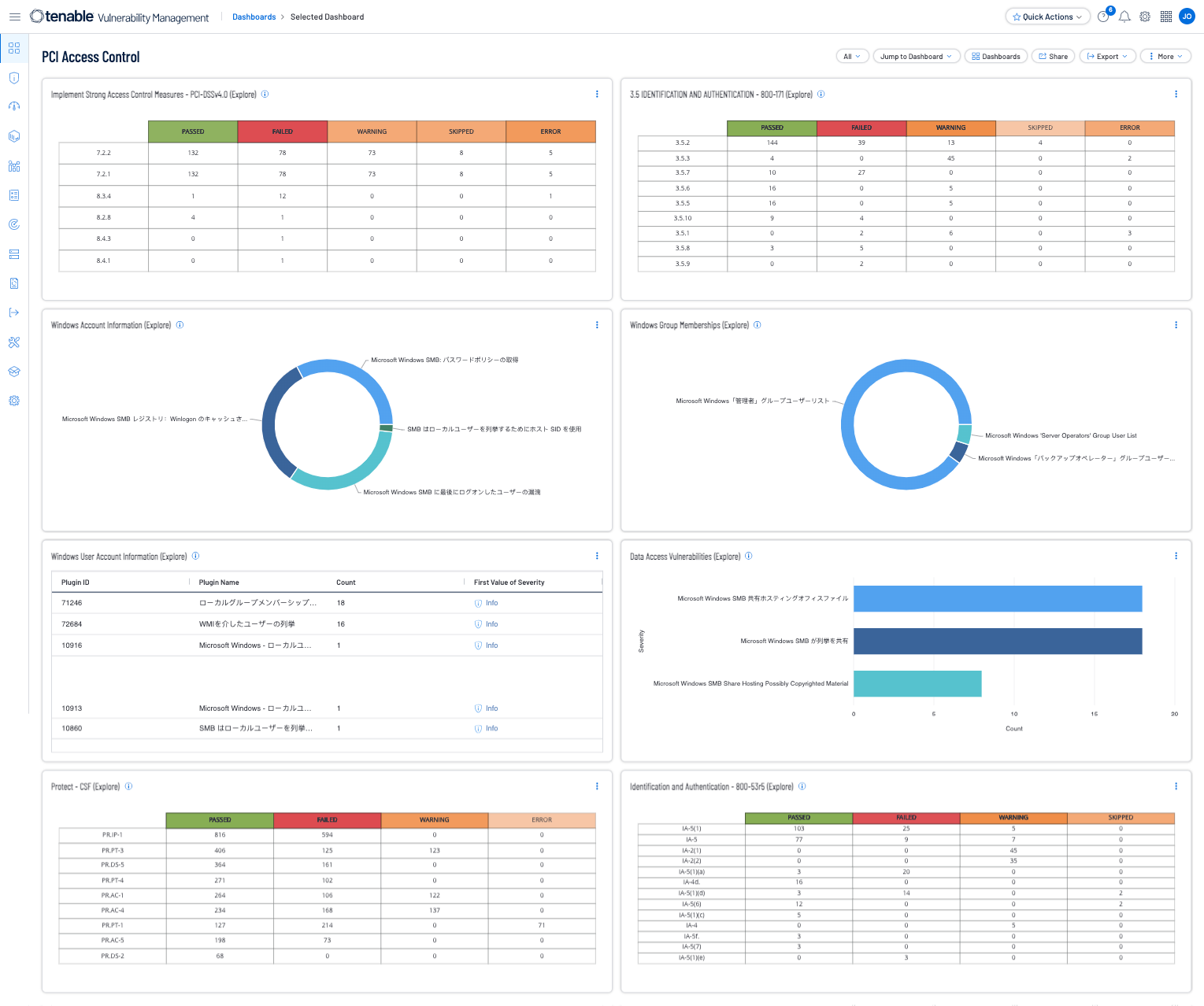
Task: Show info for Windows Account Information widget
Action: 180,325
